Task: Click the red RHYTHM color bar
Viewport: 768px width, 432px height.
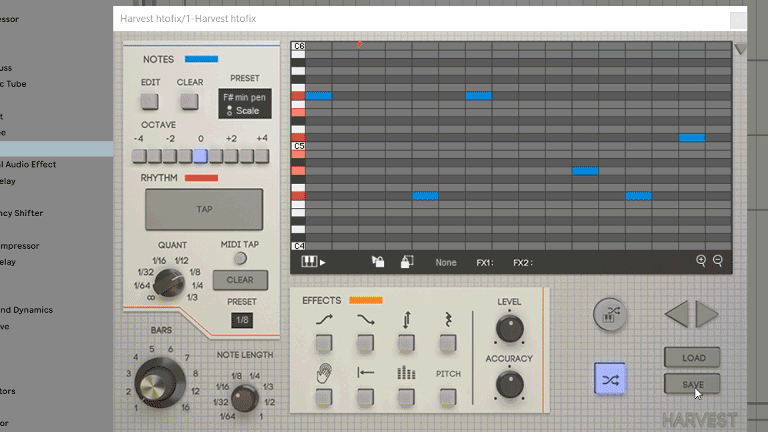Action: (201, 178)
